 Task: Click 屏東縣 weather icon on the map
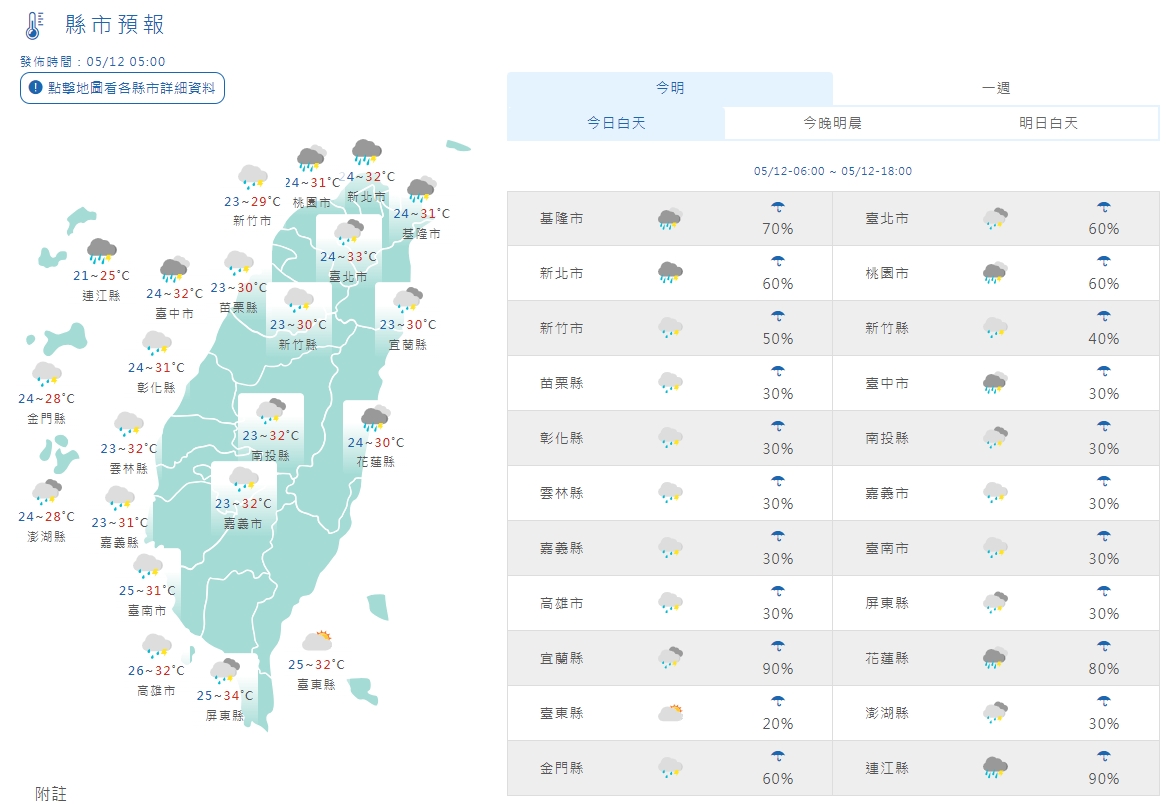[225, 670]
